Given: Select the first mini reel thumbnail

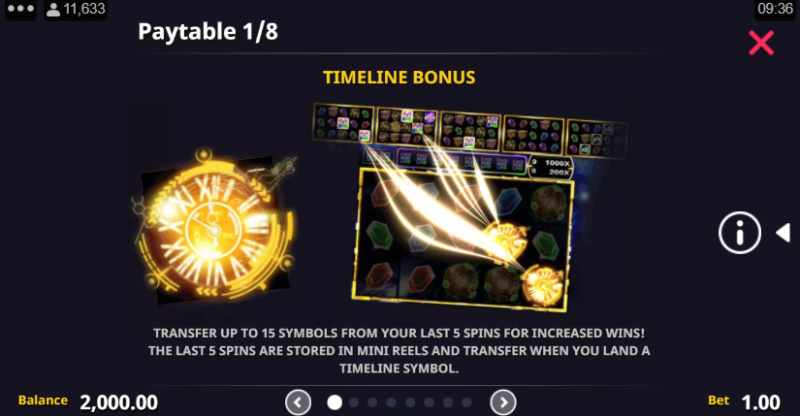Looking at the screenshot, I should [x=343, y=123].
